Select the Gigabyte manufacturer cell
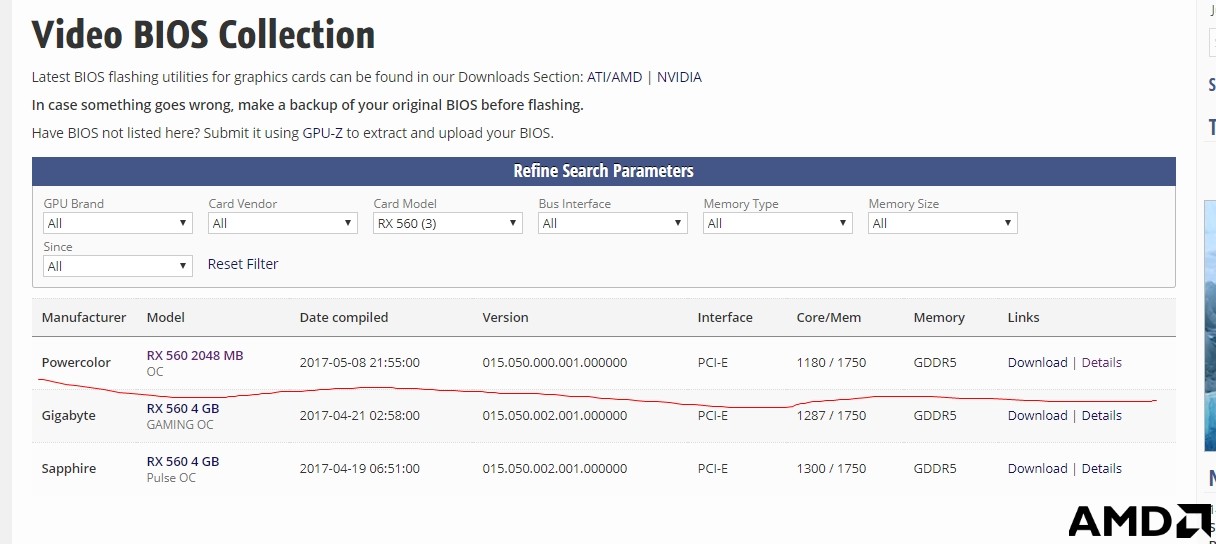The height and width of the screenshot is (544, 1216). coord(69,415)
